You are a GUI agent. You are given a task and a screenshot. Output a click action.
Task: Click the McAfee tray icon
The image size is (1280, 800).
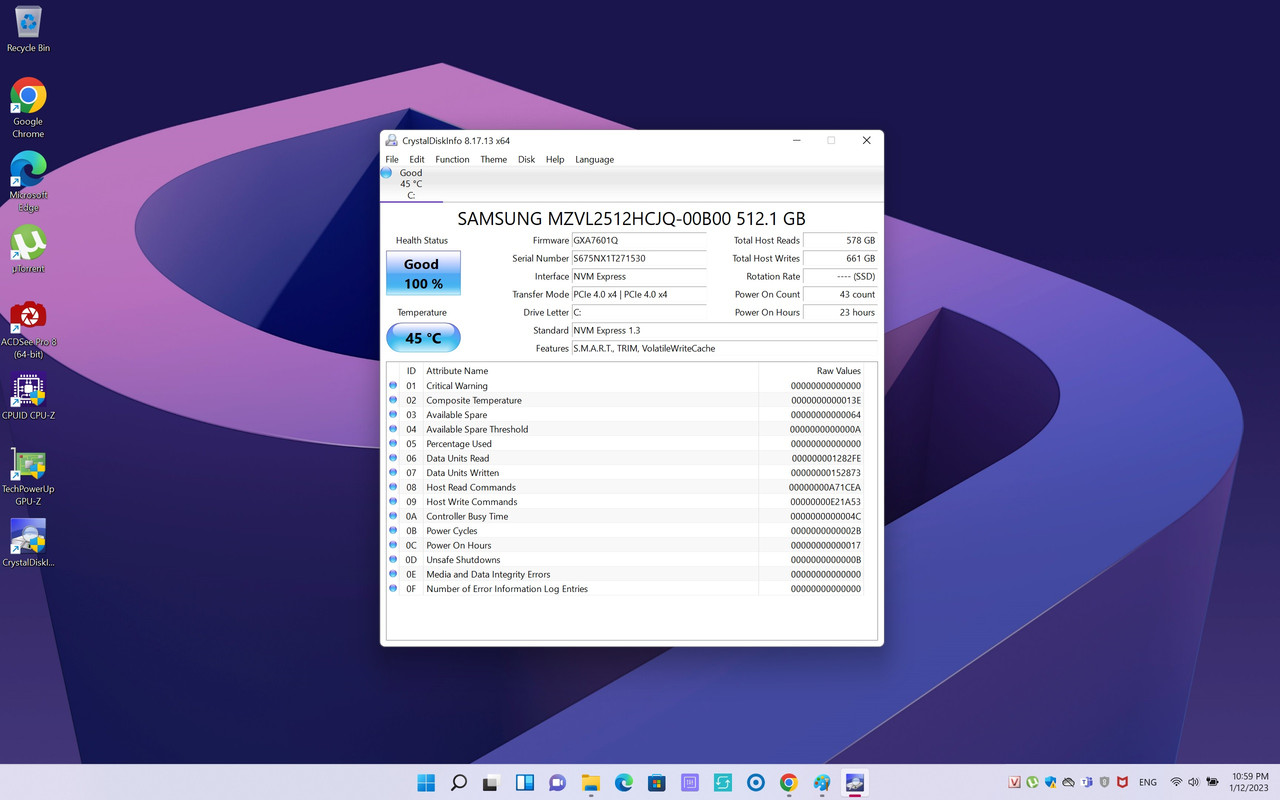(x=1122, y=782)
